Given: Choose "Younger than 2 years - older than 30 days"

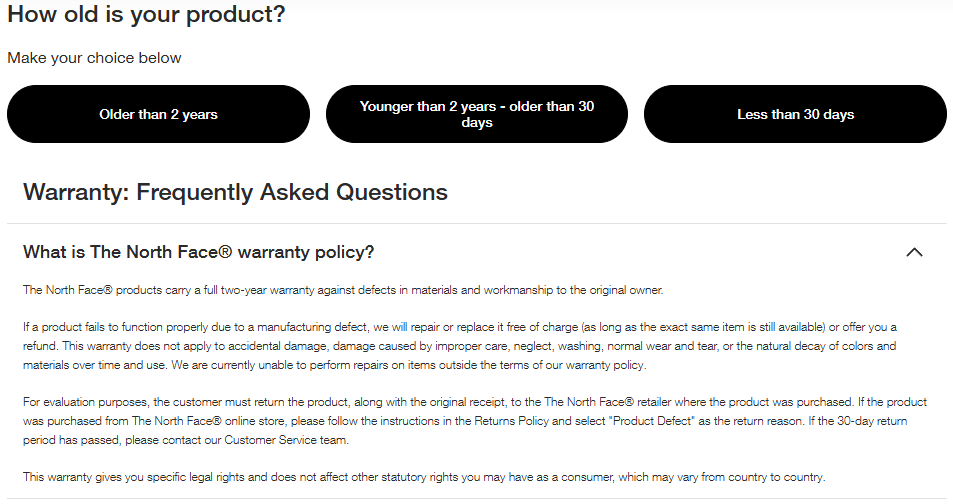Looking at the screenshot, I should pyautogui.click(x=476, y=114).
